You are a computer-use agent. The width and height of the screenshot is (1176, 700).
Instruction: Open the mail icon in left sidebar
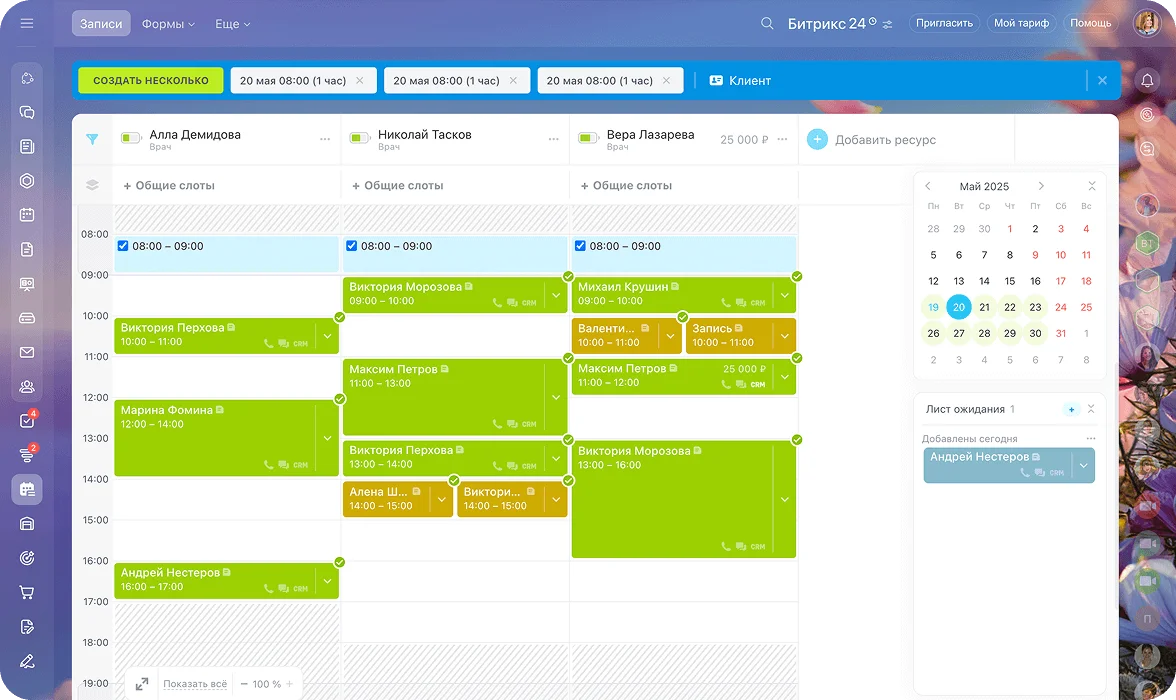click(27, 352)
